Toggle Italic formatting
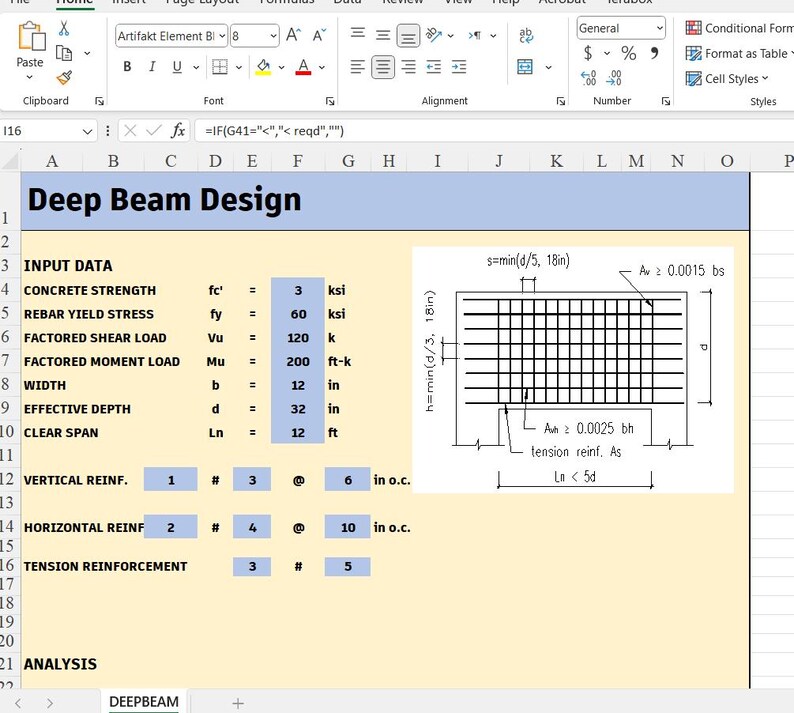The height and width of the screenshot is (713, 794). pos(152,67)
